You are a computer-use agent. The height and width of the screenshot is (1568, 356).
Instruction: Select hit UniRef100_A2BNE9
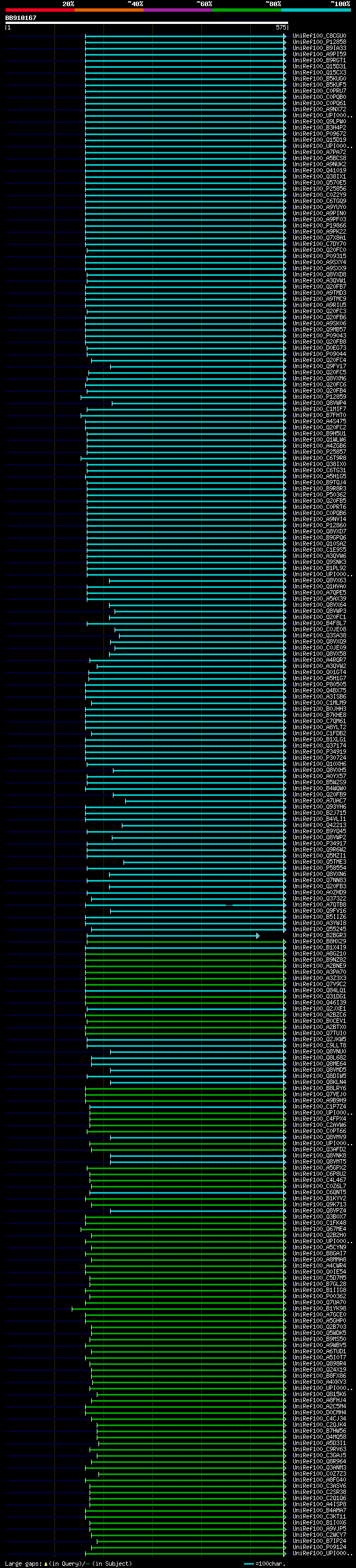coord(319,966)
